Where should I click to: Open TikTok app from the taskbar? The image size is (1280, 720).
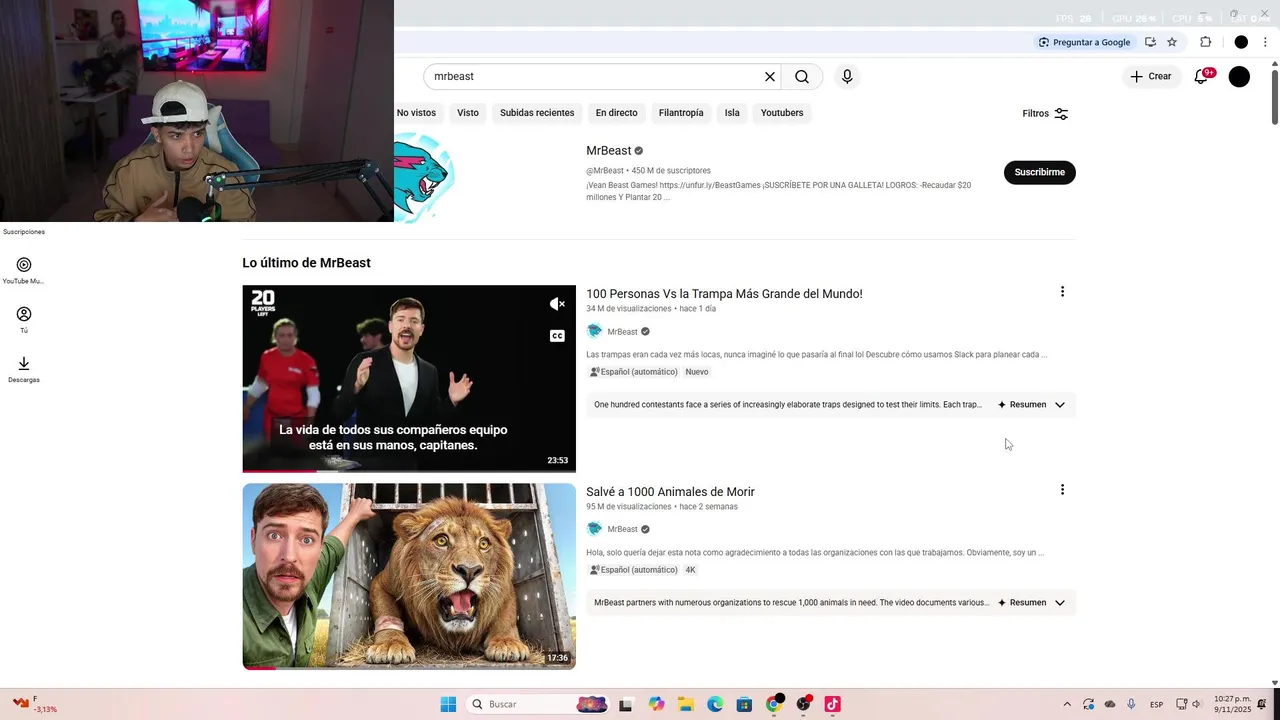pos(832,704)
